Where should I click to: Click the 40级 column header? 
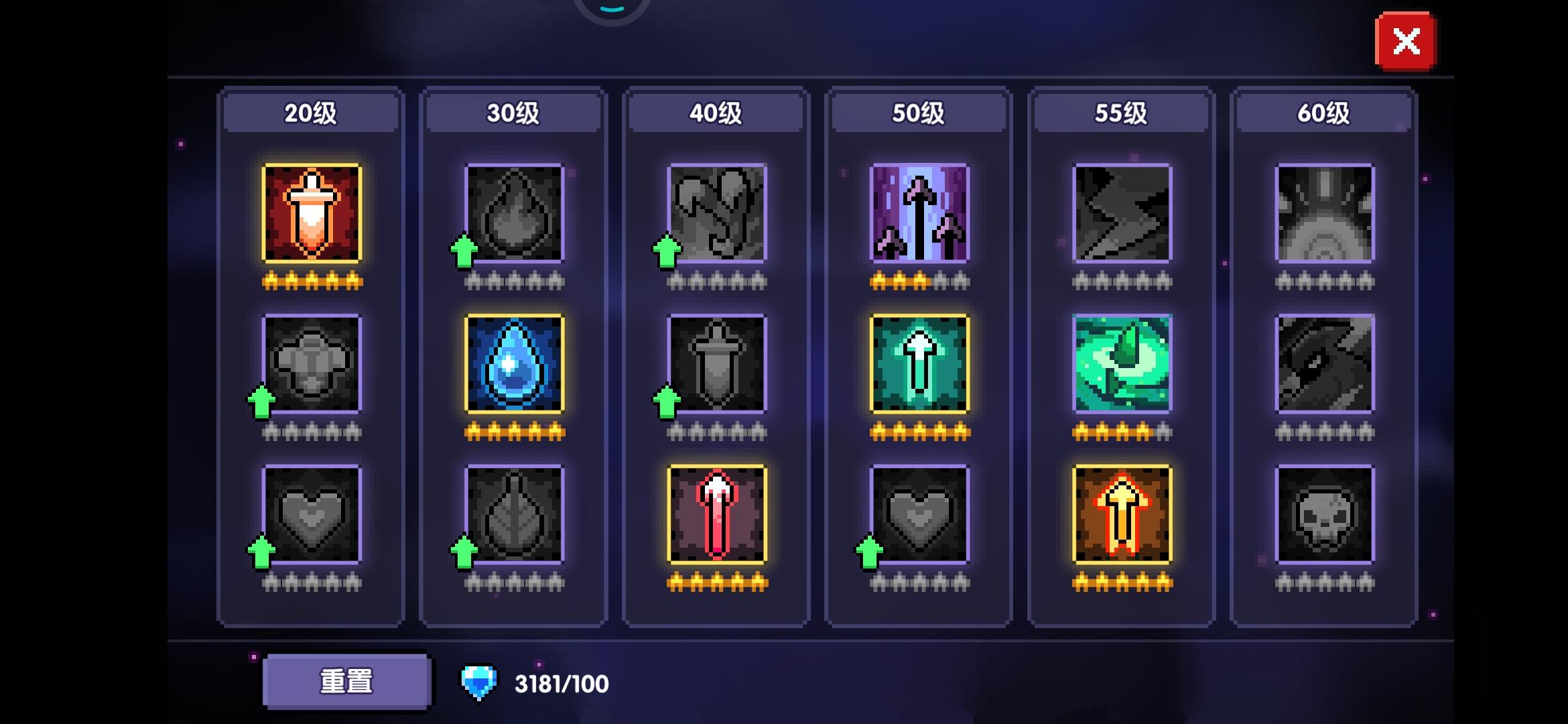pyautogui.click(x=716, y=113)
